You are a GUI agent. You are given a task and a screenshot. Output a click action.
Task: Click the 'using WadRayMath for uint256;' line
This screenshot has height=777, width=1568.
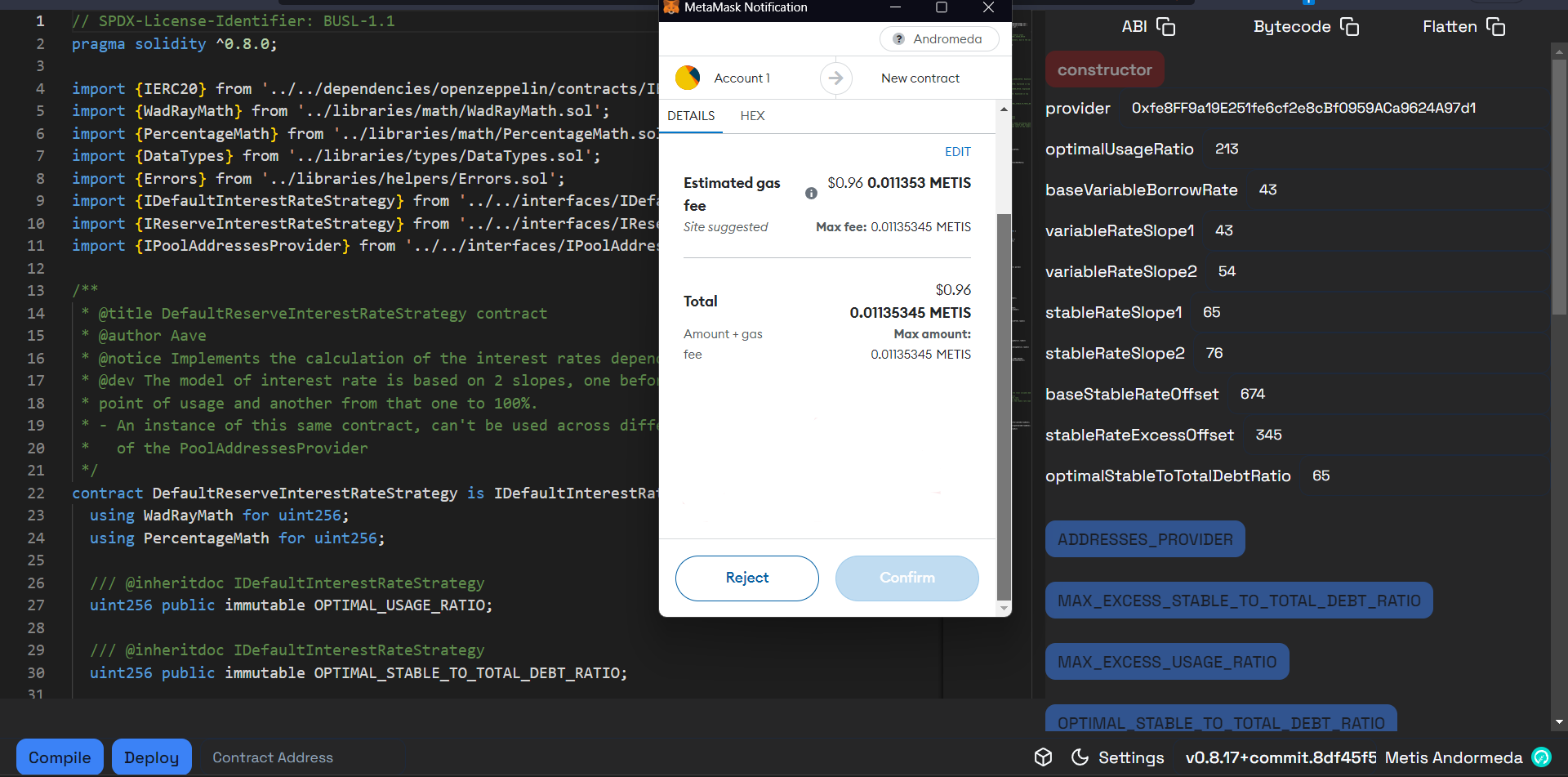219,516
